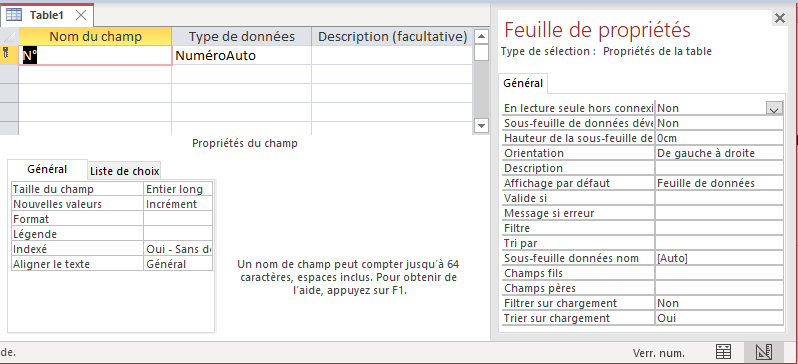The image size is (798, 364).
Task: Click 'Sous-feuille données nom' value [Auto]
Action: click(x=719, y=258)
